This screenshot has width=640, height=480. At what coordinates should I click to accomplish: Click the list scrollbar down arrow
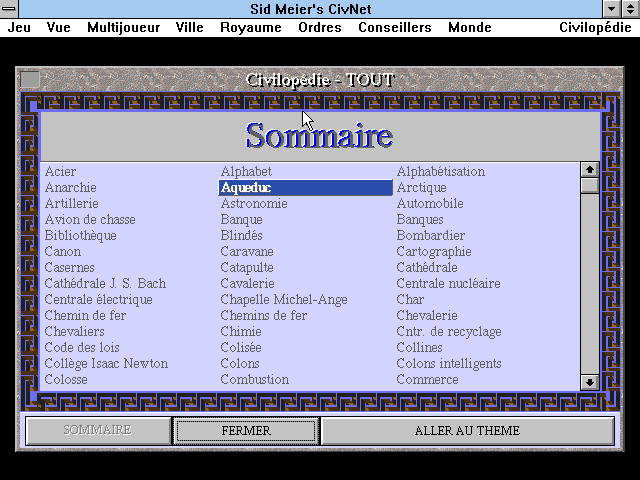click(x=589, y=382)
